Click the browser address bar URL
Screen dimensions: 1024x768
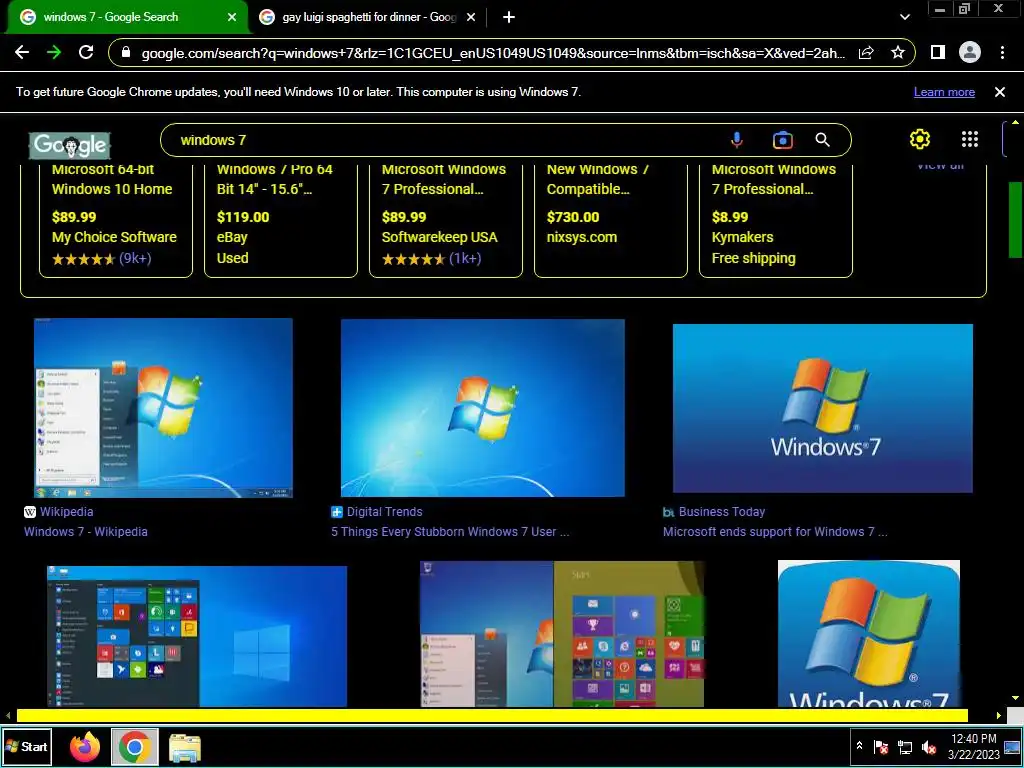pos(493,53)
